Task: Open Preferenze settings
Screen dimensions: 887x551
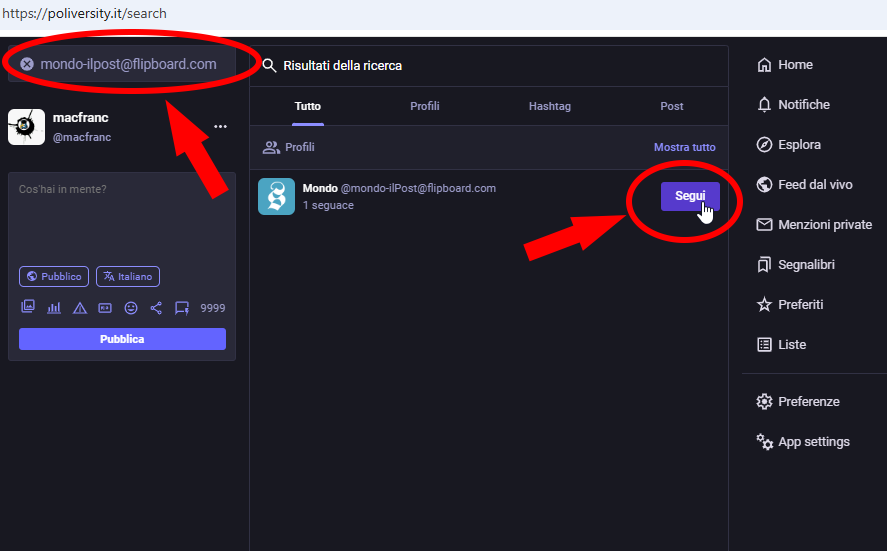Action: pyautogui.click(x=798, y=402)
